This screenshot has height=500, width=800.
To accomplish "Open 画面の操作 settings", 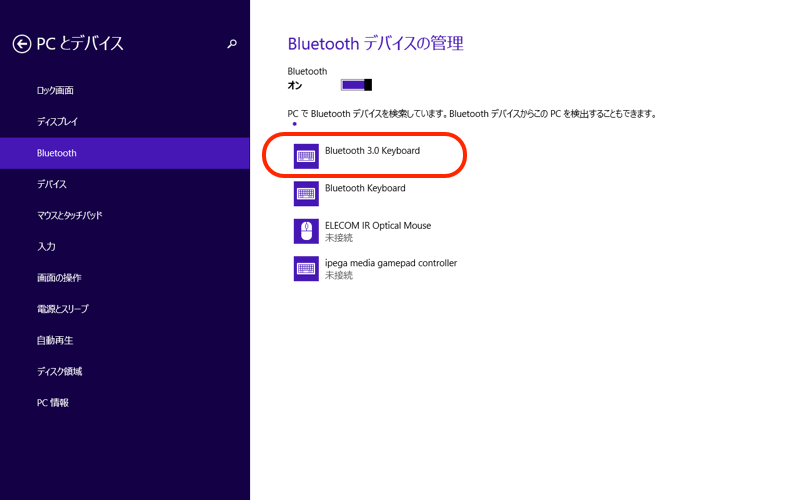I will tap(59, 277).
